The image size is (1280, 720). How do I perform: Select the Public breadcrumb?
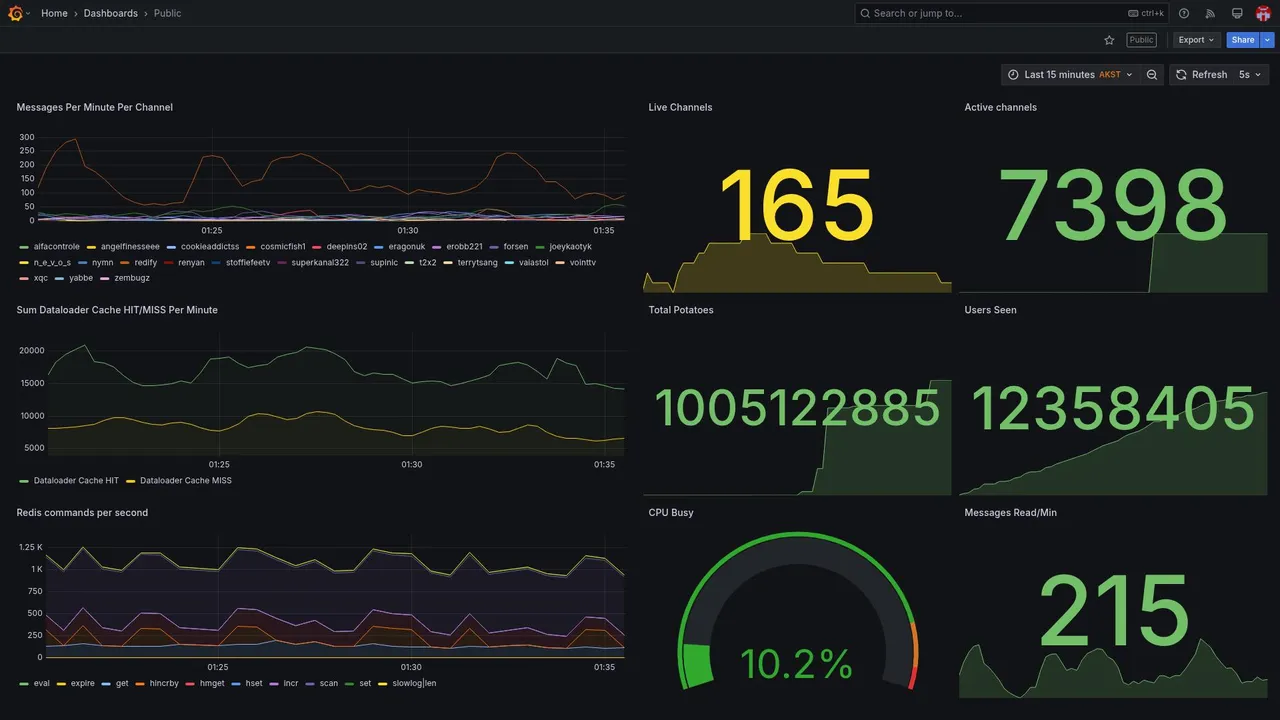click(x=168, y=13)
